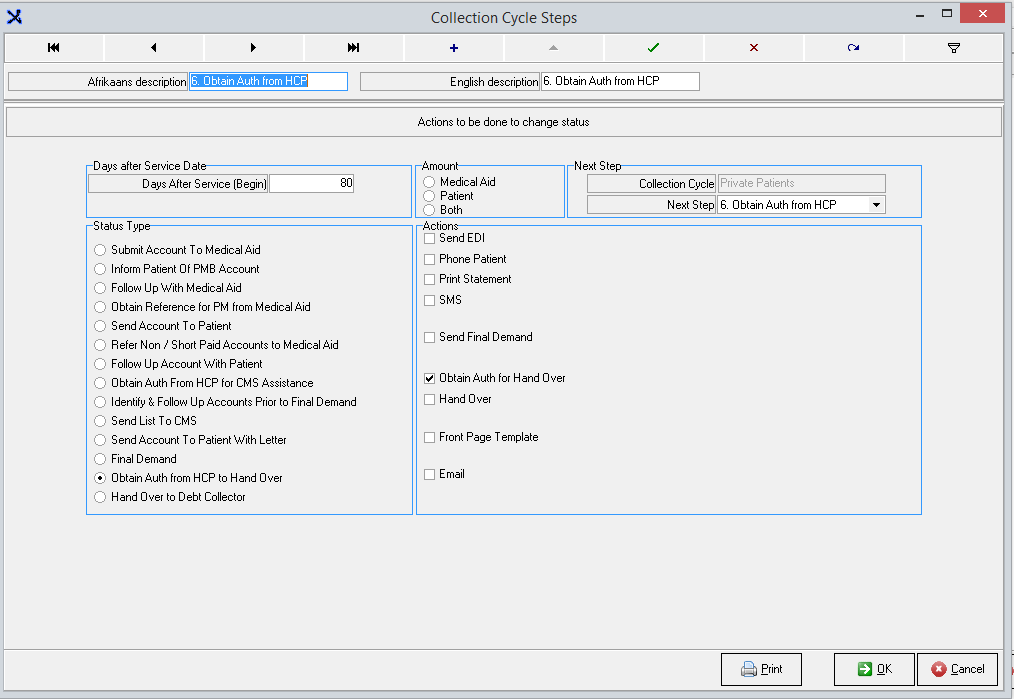Screen dimensions: 1014x699
Task: Go to next record arrow
Action: pyautogui.click(x=254, y=47)
